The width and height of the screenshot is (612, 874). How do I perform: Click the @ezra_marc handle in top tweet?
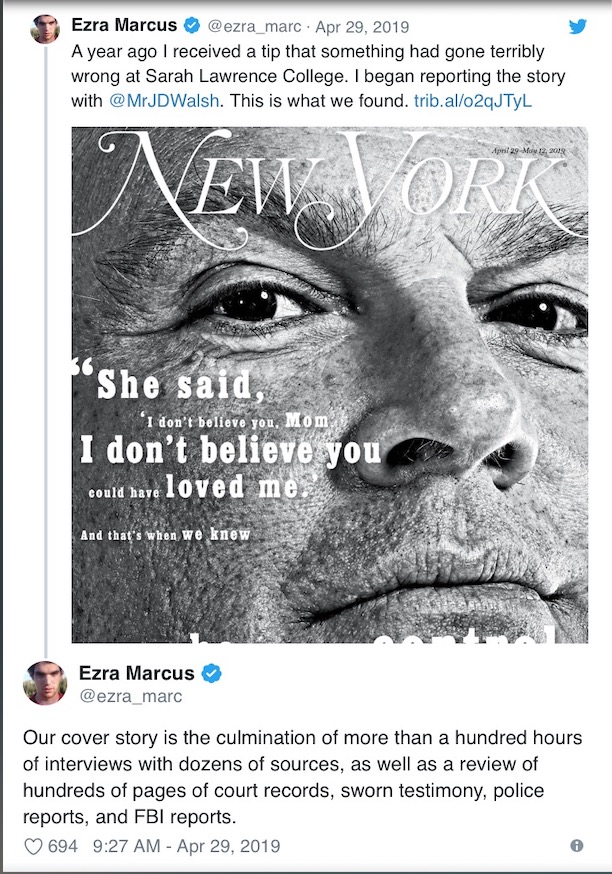tap(254, 26)
